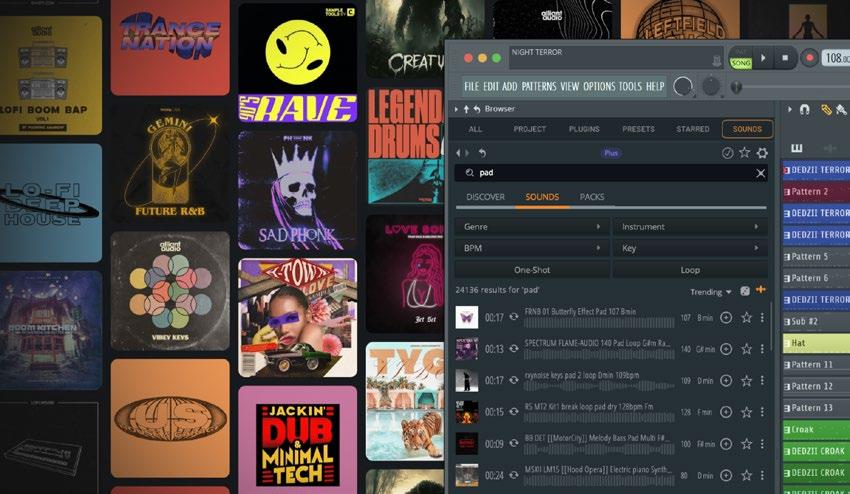Click the master volume knob
Screen dimensions: 850x494
coord(683,86)
